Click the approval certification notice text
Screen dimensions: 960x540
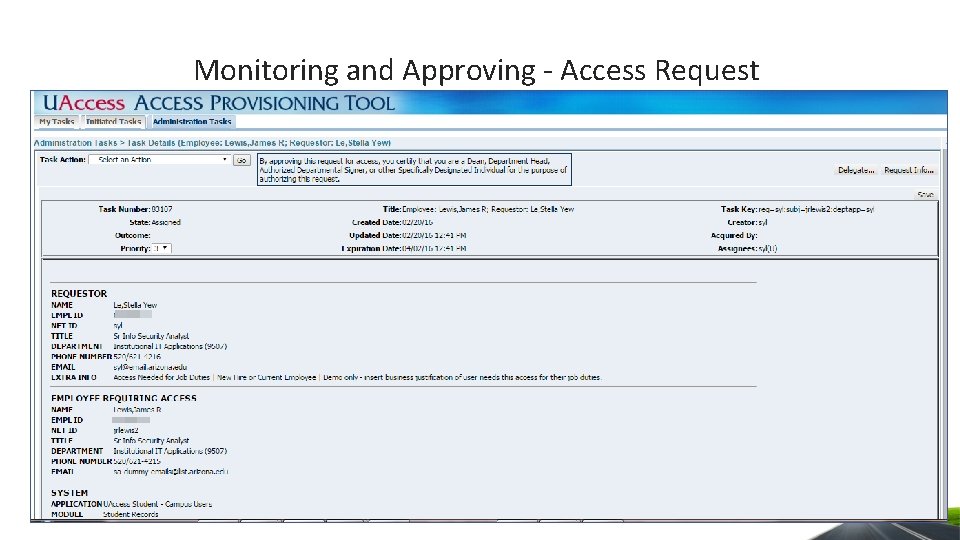pyautogui.click(x=414, y=170)
